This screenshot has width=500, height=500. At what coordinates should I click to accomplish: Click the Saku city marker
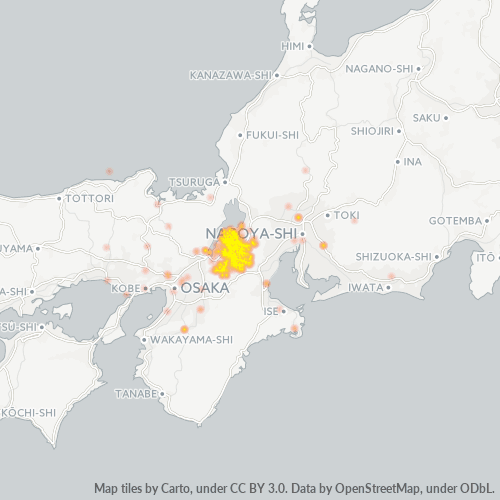446,118
